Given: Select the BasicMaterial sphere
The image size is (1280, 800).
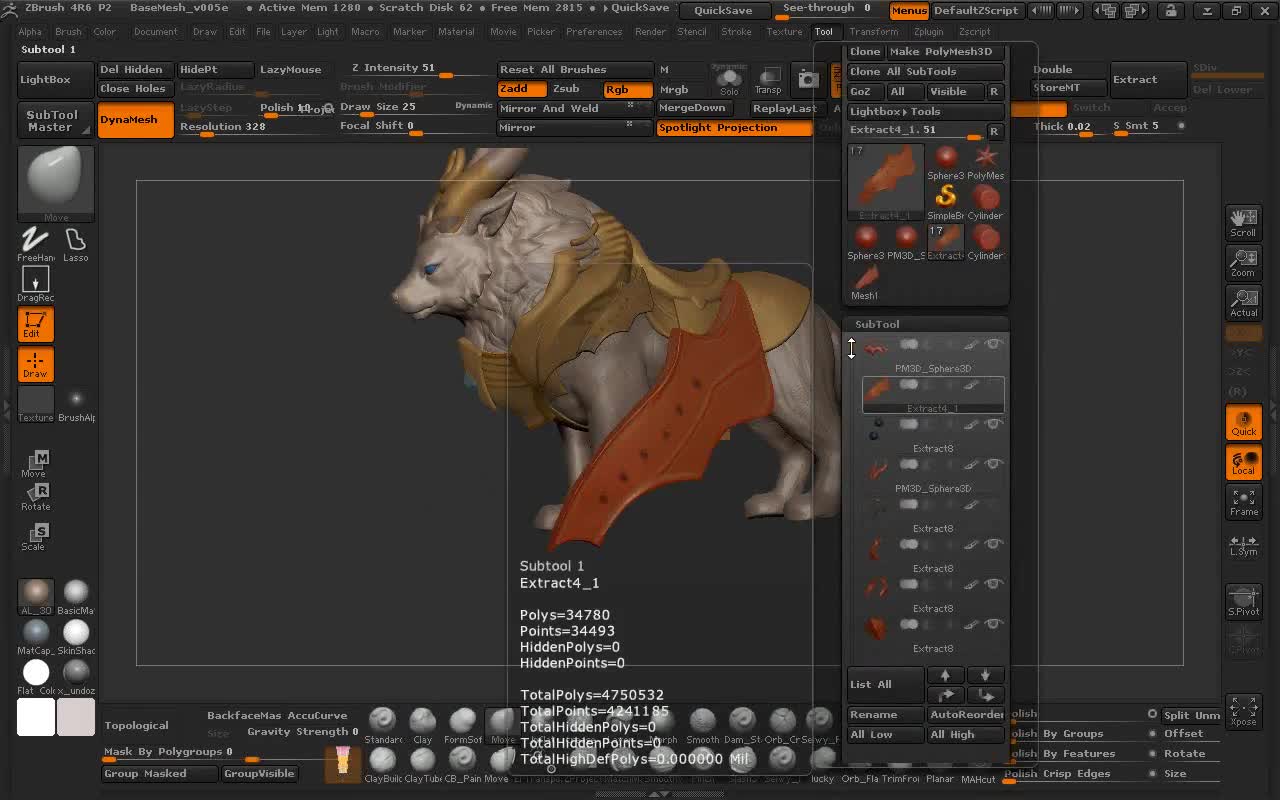Looking at the screenshot, I should point(76,596).
